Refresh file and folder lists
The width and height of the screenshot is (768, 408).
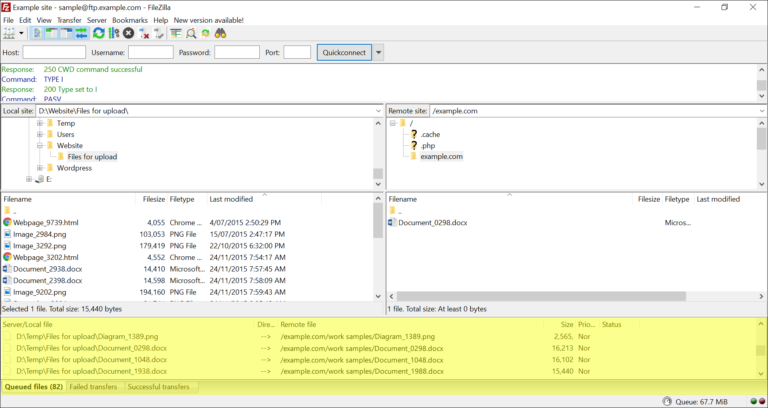(x=98, y=33)
